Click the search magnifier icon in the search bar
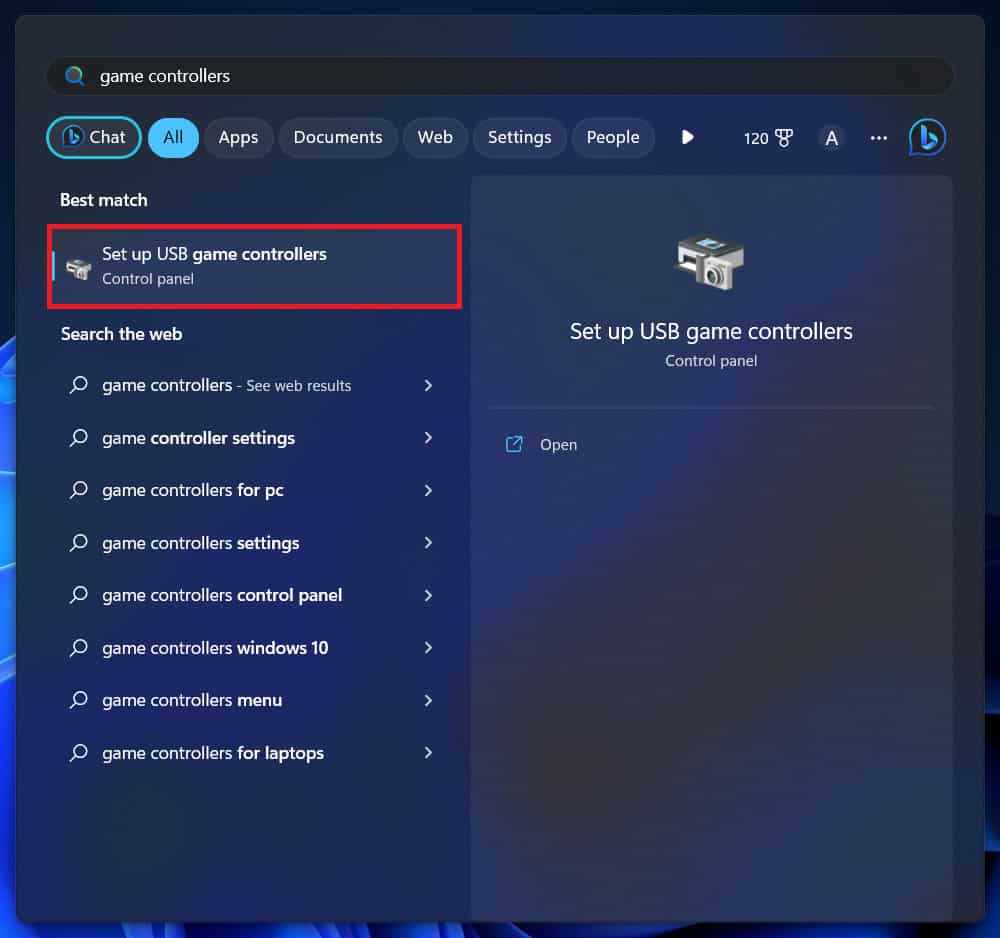The image size is (1000, 938). (x=74, y=75)
